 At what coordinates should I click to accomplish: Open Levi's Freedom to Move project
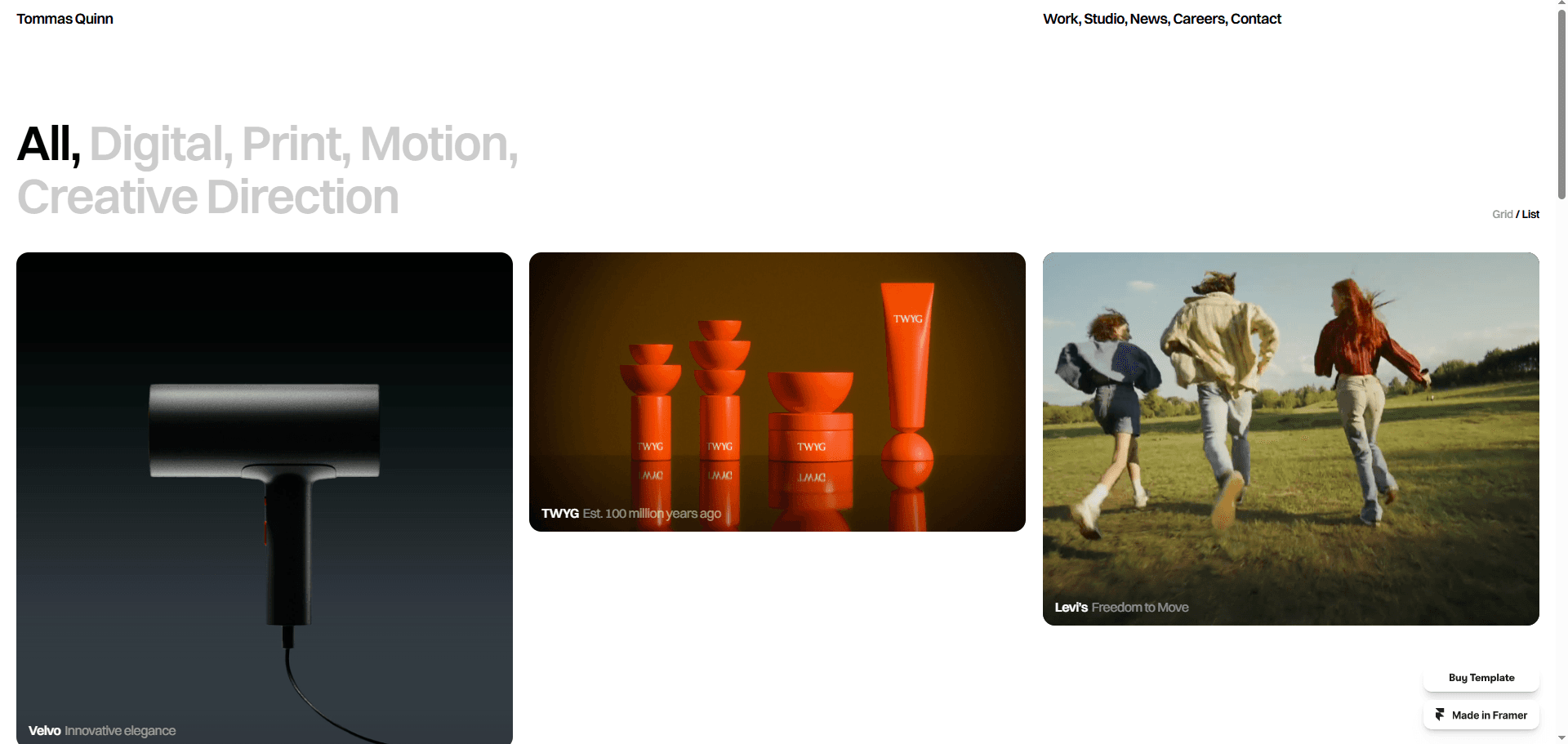click(x=1291, y=439)
